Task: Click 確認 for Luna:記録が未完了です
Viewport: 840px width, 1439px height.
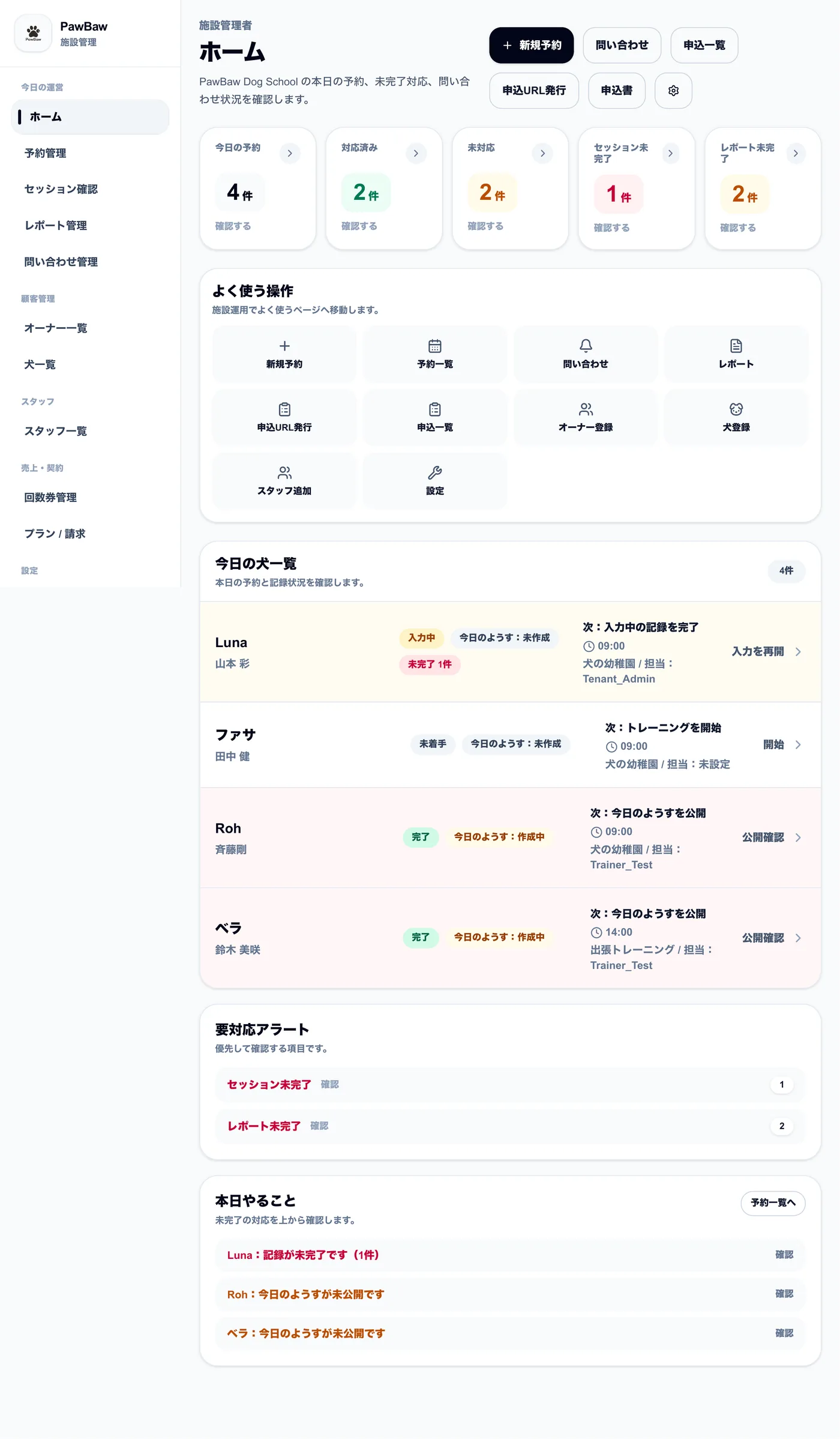Action: [784, 1255]
